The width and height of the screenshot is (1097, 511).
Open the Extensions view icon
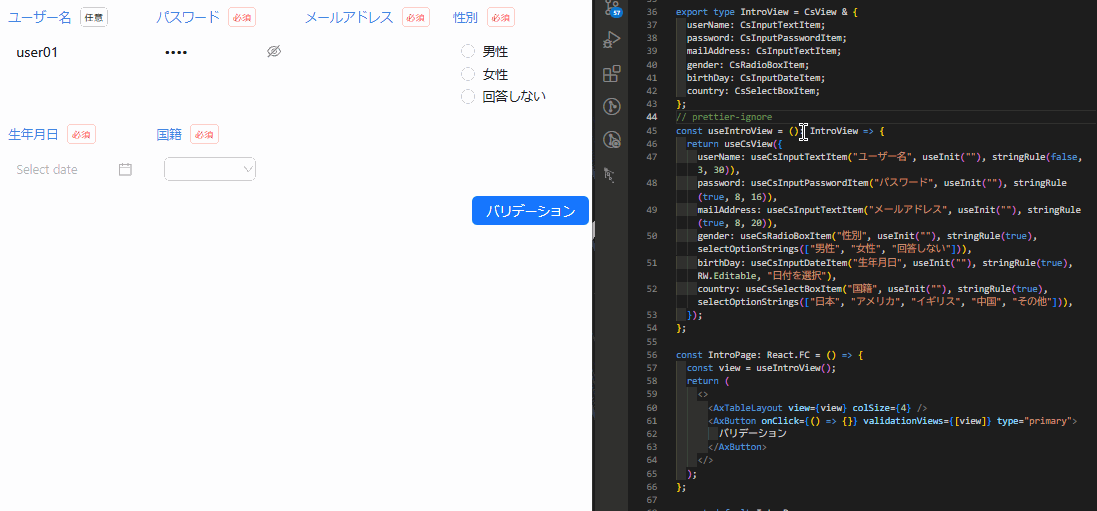pyautogui.click(x=611, y=74)
